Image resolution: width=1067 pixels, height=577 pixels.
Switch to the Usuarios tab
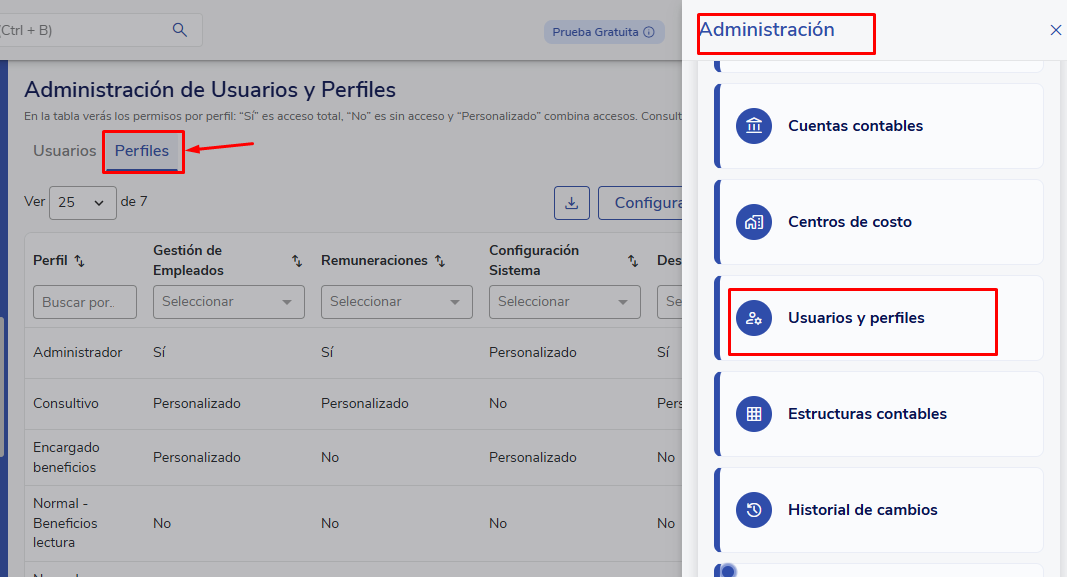coord(64,151)
